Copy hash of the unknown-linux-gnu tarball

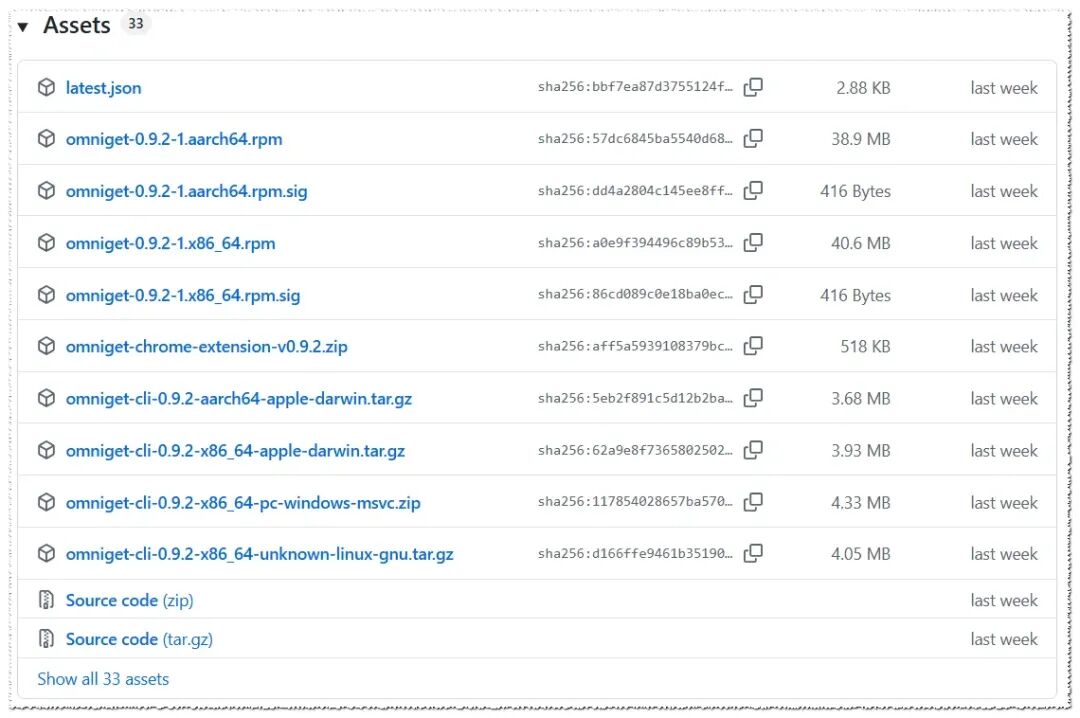tap(753, 553)
